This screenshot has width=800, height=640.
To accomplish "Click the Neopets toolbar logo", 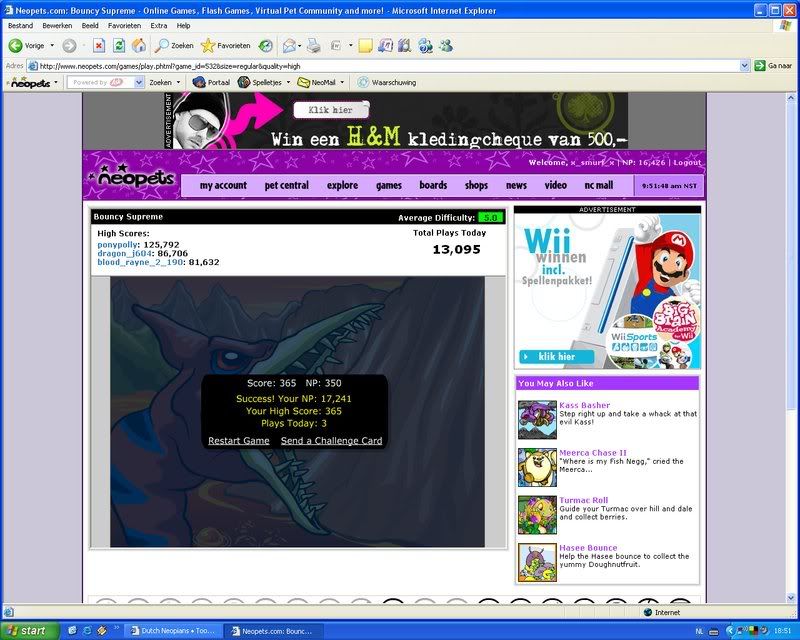I will 30,82.
